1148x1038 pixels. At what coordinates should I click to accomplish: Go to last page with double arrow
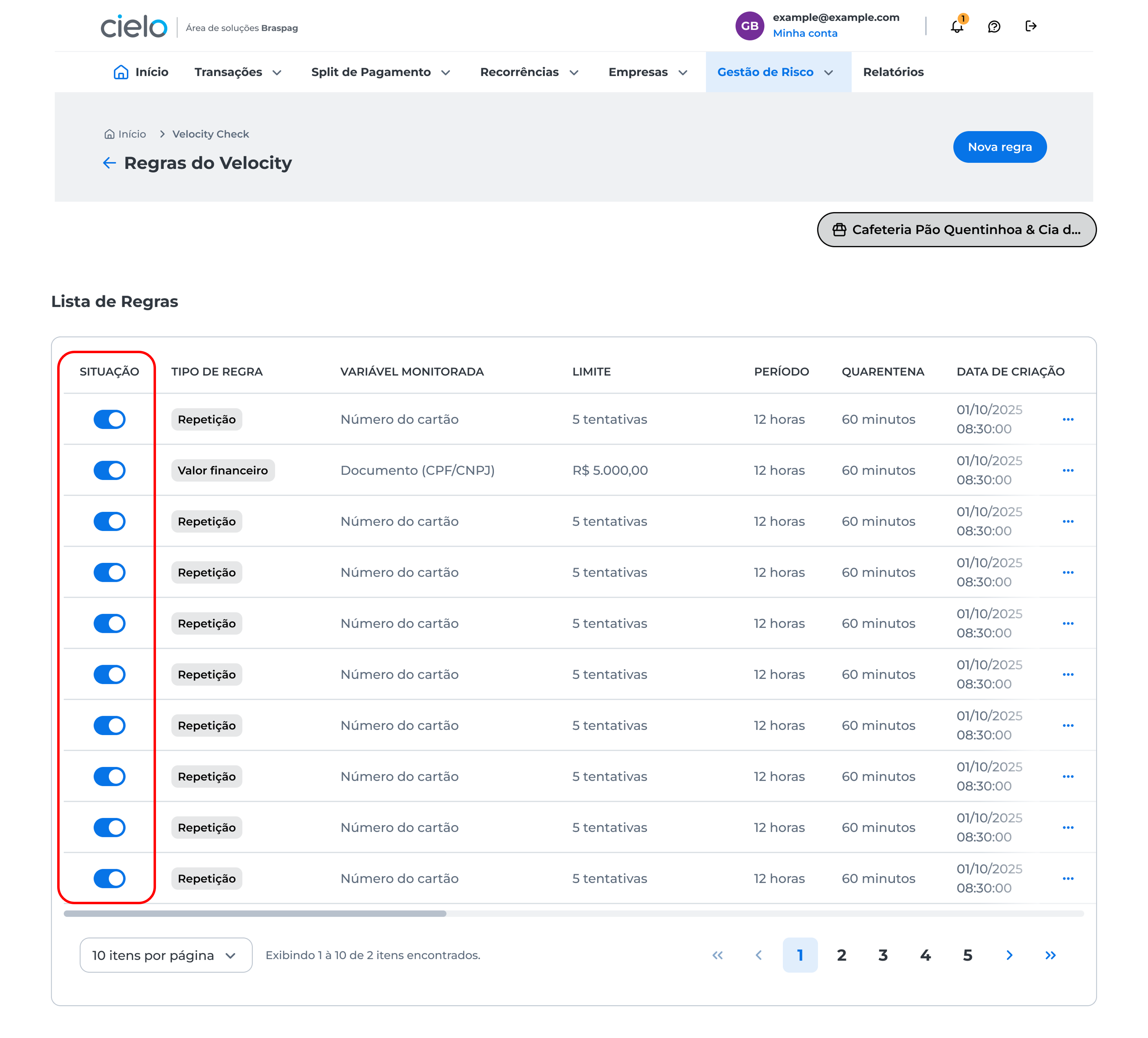[x=1050, y=956]
